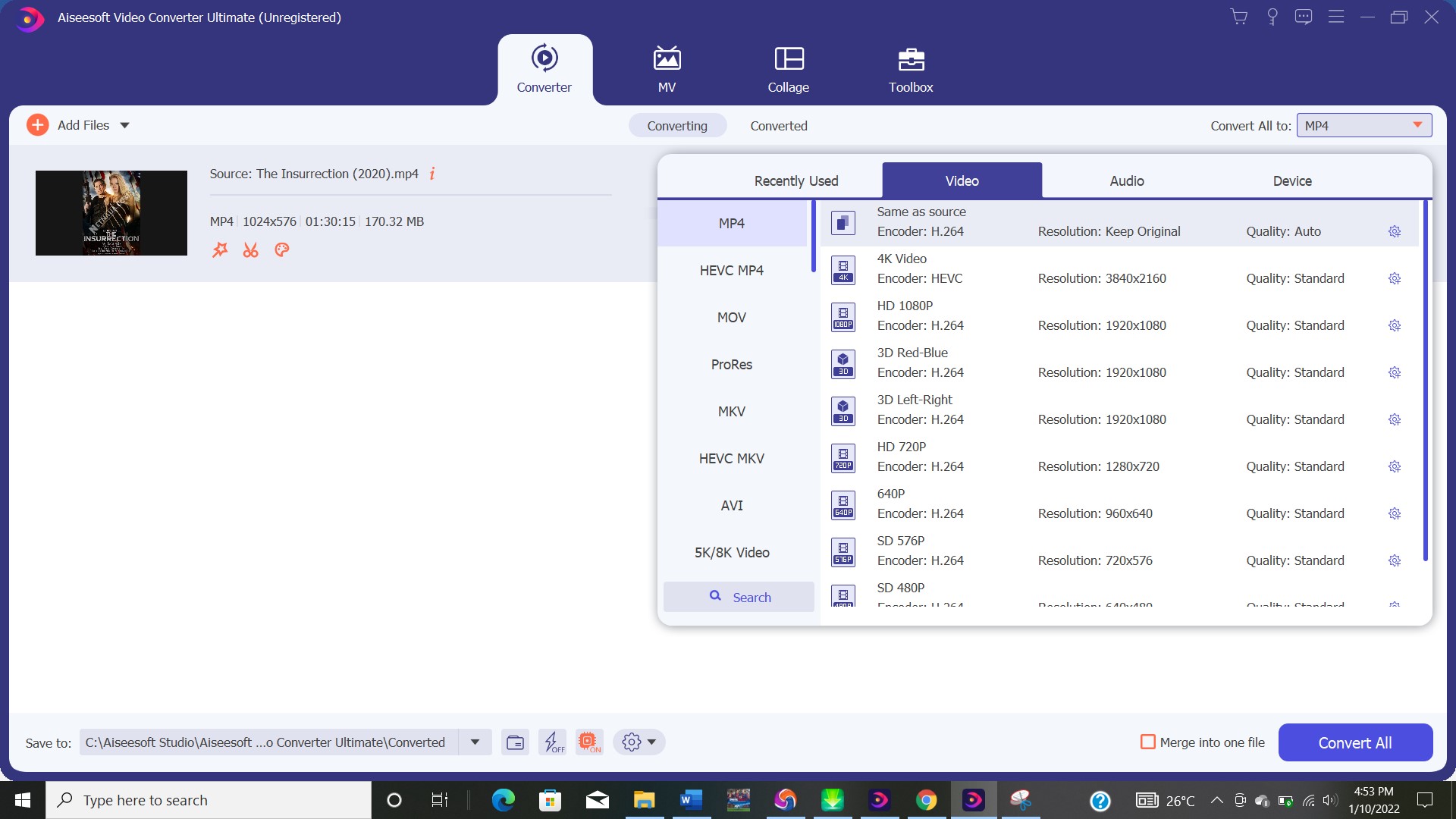Click the format Search button
Image resolution: width=1456 pixels, height=819 pixels.
(739, 597)
